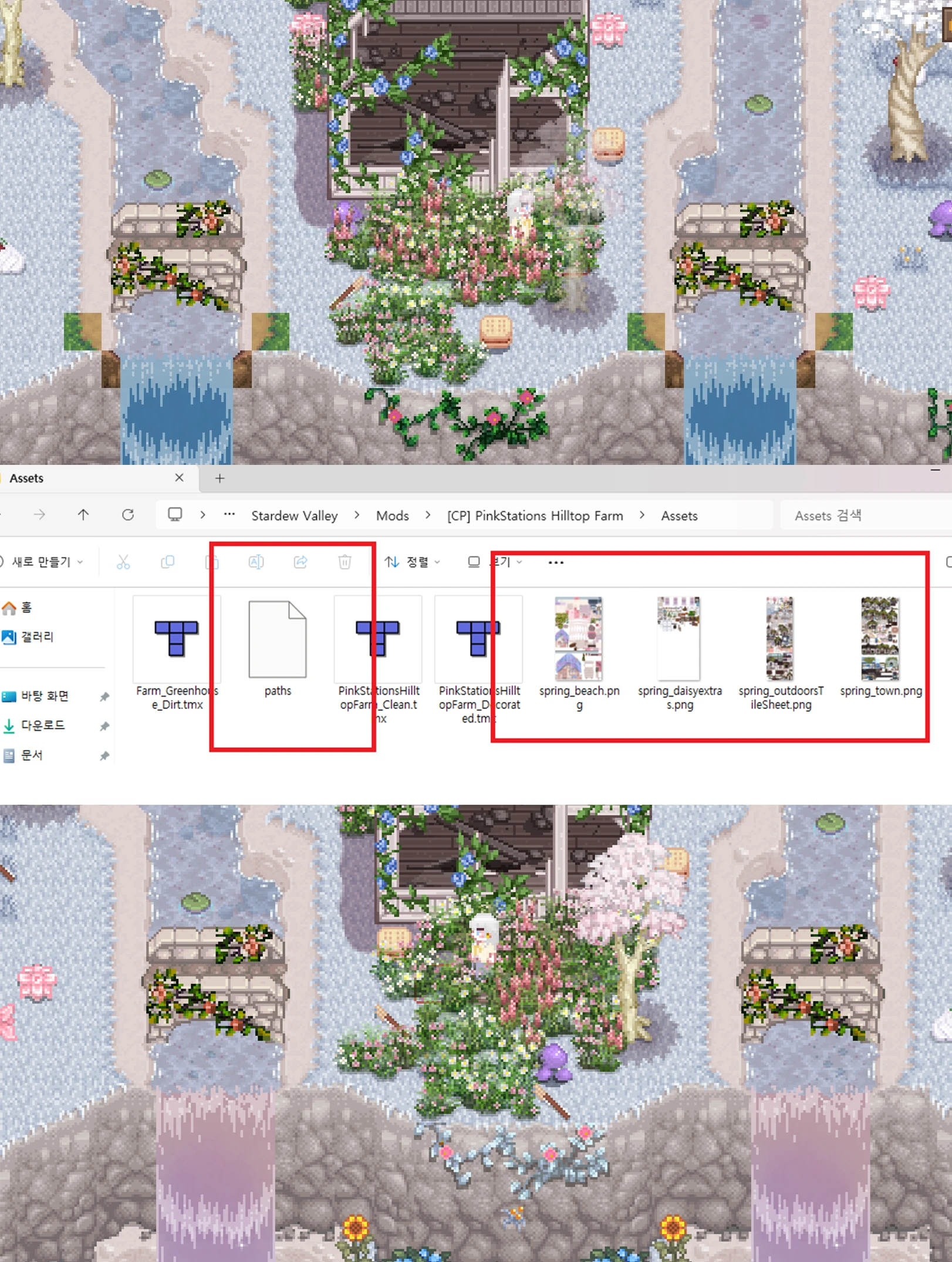The image size is (952, 1262).
Task: Click the forward navigation arrow
Action: point(39,515)
